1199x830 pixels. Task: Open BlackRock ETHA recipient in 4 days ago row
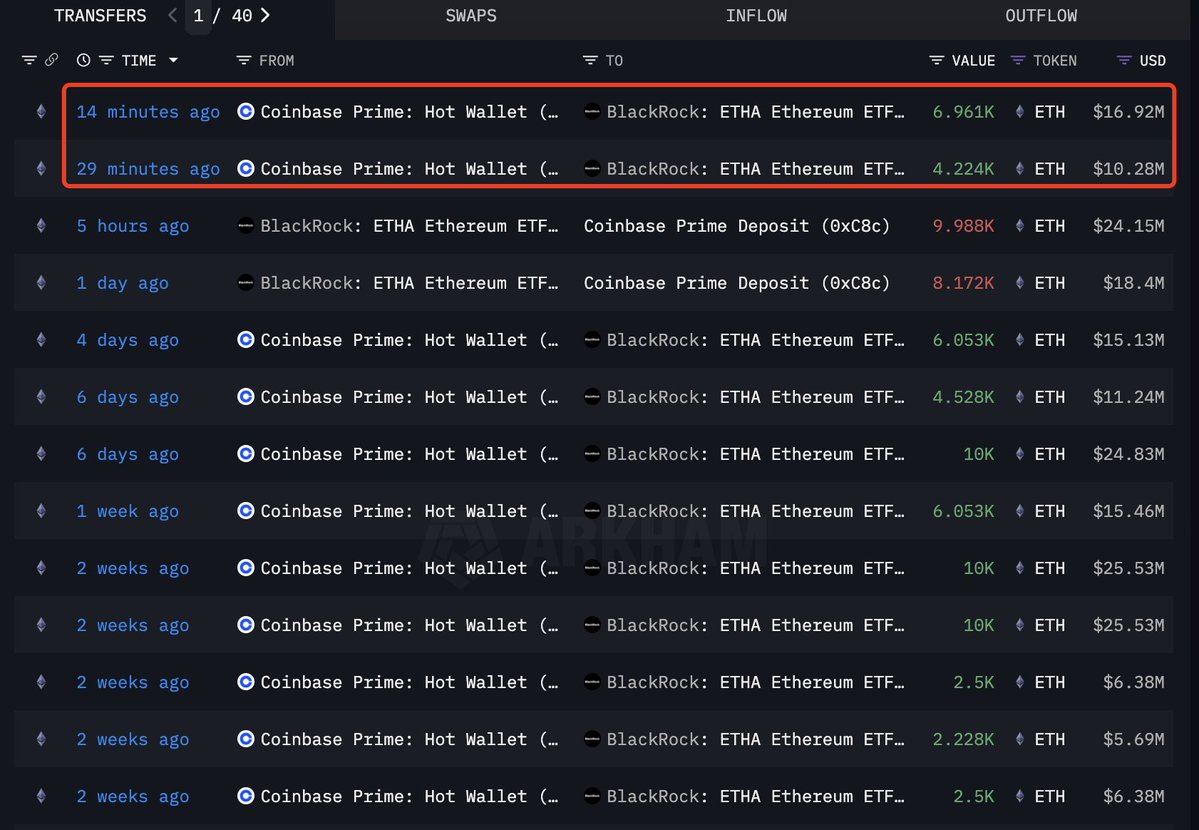click(x=755, y=340)
